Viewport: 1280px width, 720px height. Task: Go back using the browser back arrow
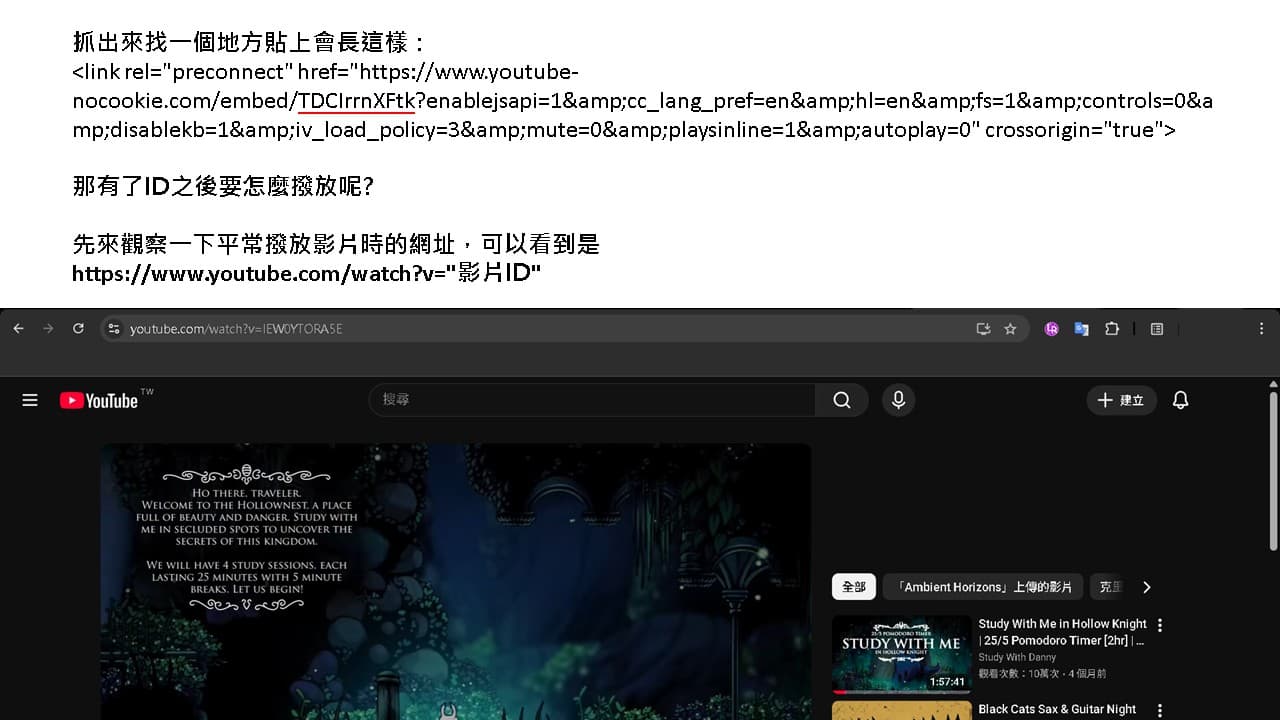[18, 328]
